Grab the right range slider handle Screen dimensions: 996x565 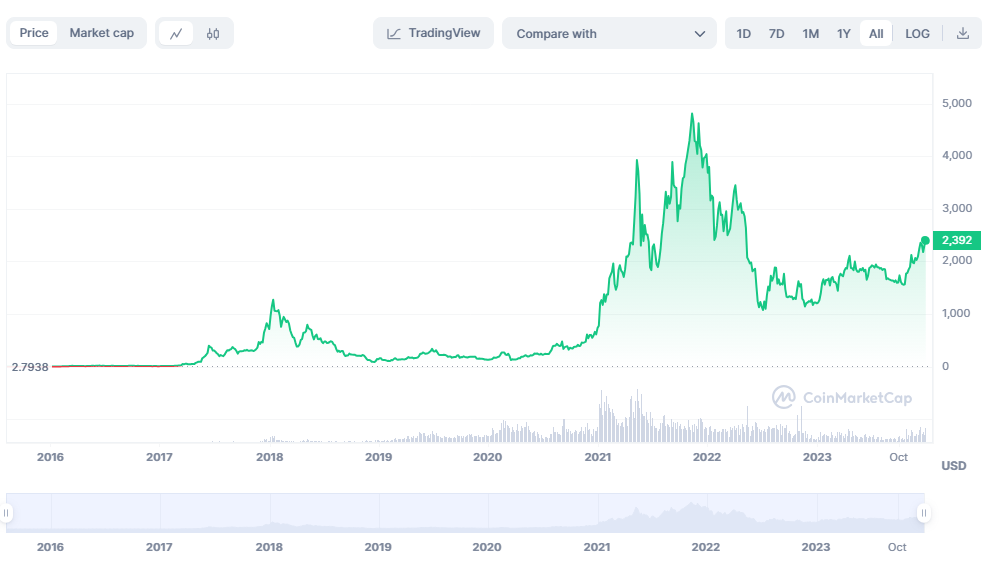(x=924, y=513)
